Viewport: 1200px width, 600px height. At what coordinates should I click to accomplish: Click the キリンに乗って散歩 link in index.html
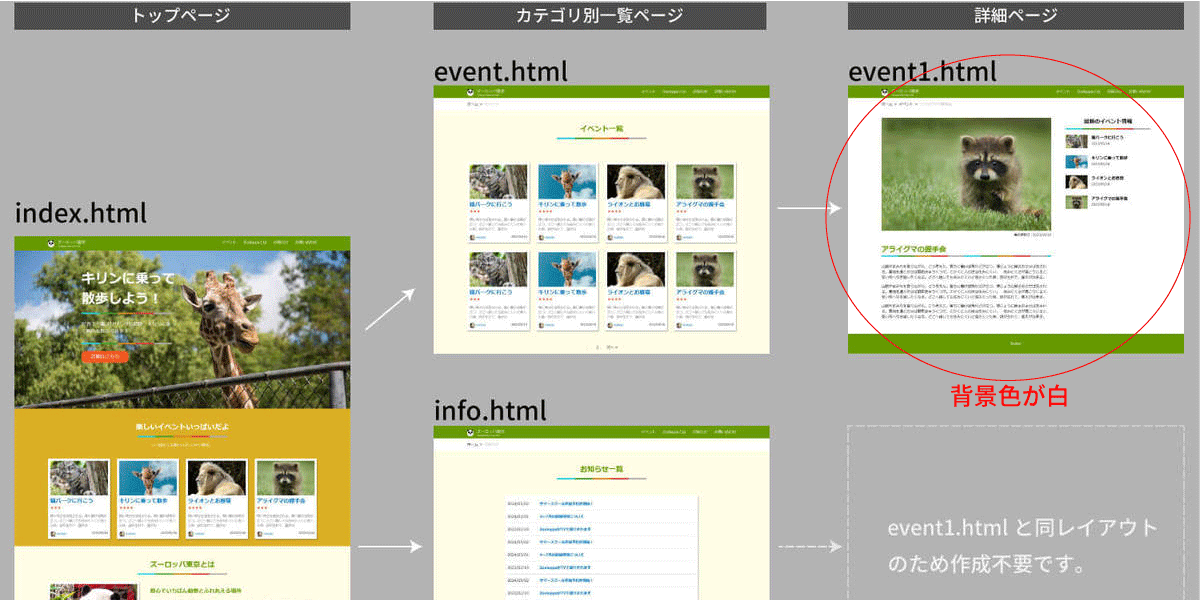coord(144,500)
